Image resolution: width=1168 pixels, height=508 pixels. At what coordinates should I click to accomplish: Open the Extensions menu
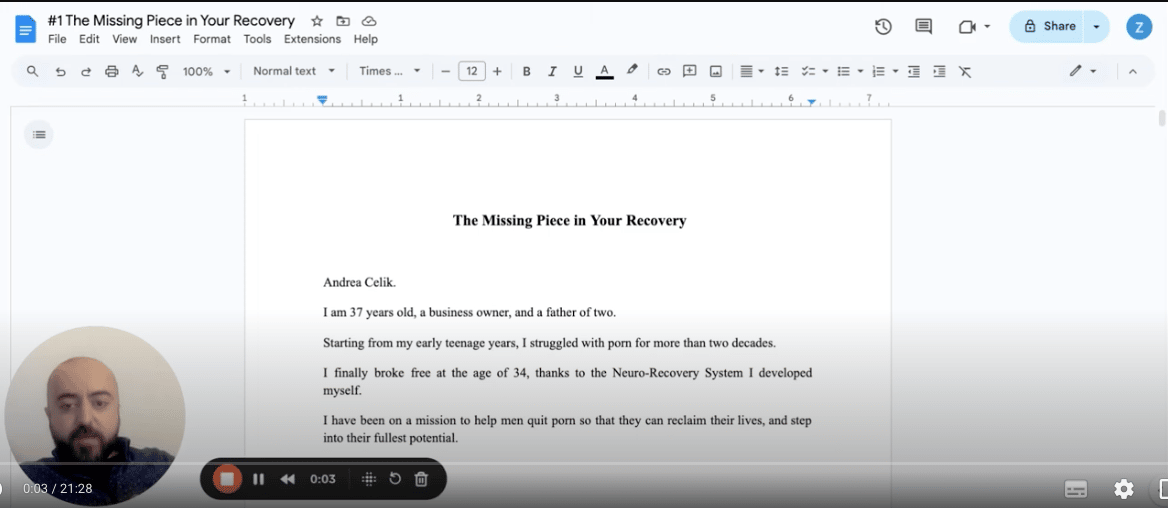(x=312, y=39)
